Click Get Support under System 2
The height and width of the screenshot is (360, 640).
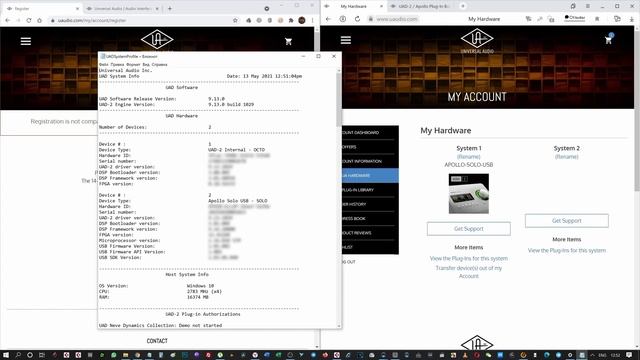pyautogui.click(x=567, y=220)
